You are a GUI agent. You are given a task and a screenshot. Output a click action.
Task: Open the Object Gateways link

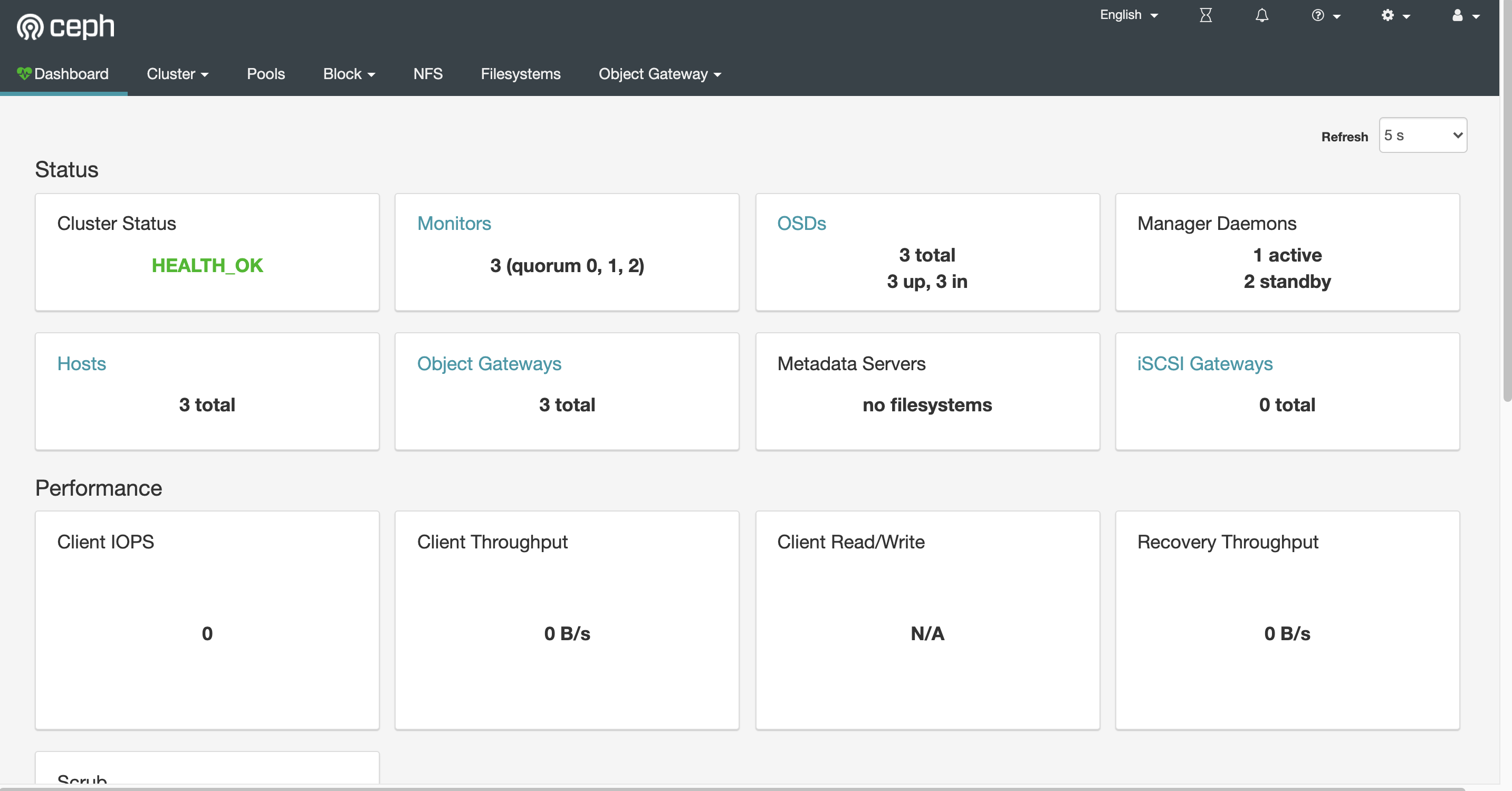[x=489, y=364]
